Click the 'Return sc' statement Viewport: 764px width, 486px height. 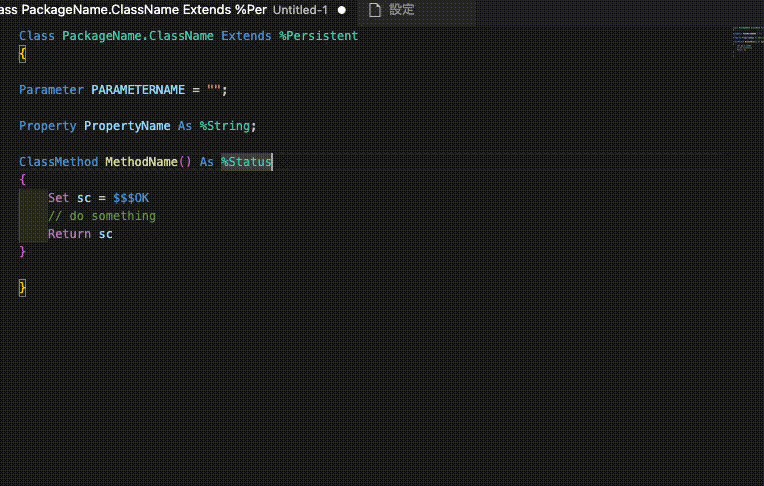point(80,234)
